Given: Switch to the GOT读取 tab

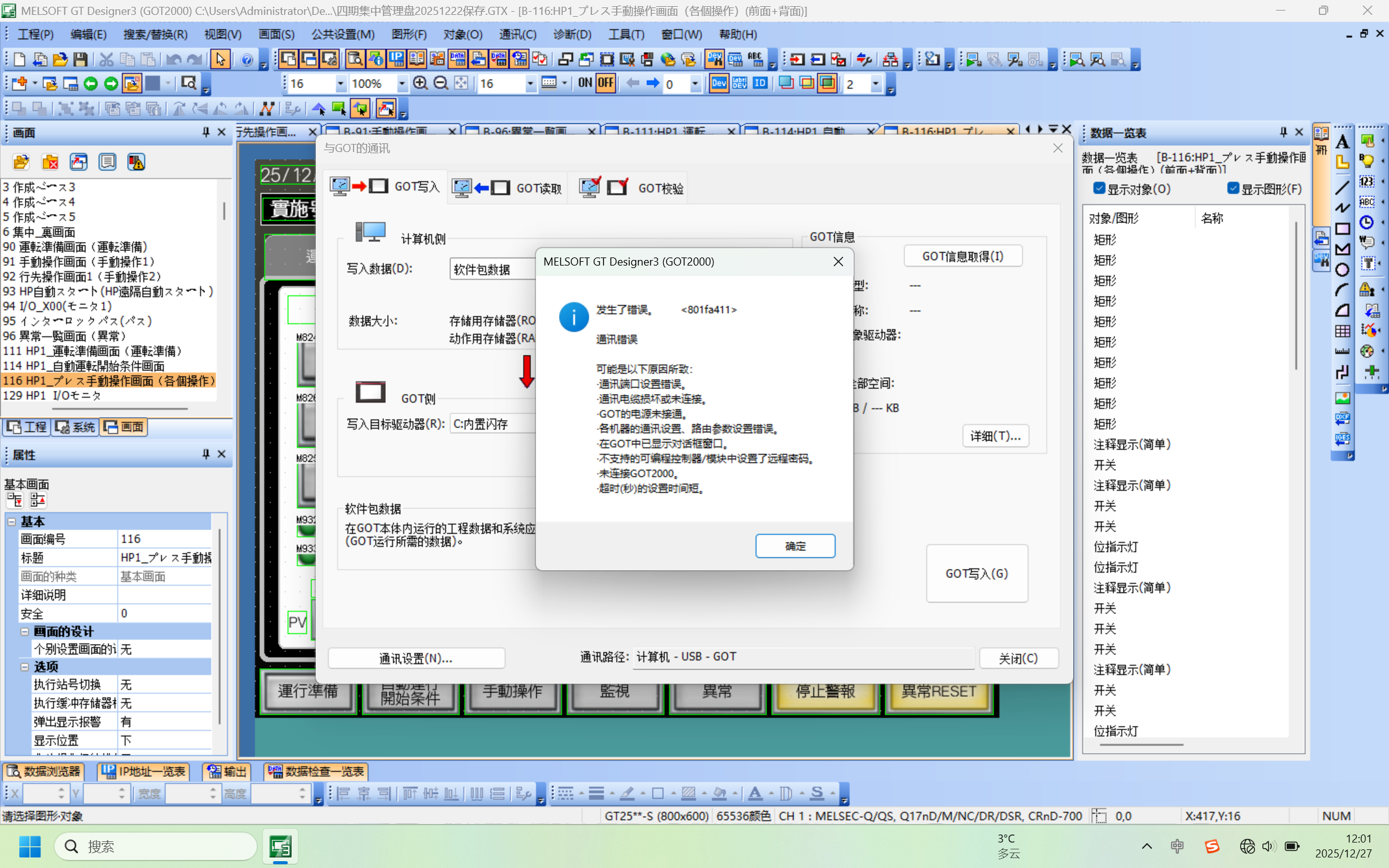Looking at the screenshot, I should pos(507,187).
